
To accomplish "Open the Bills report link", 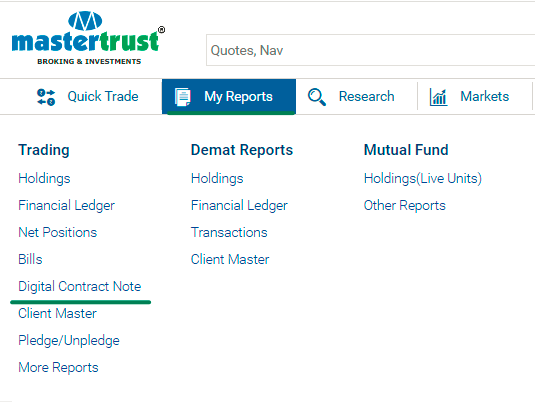I will tap(30, 259).
